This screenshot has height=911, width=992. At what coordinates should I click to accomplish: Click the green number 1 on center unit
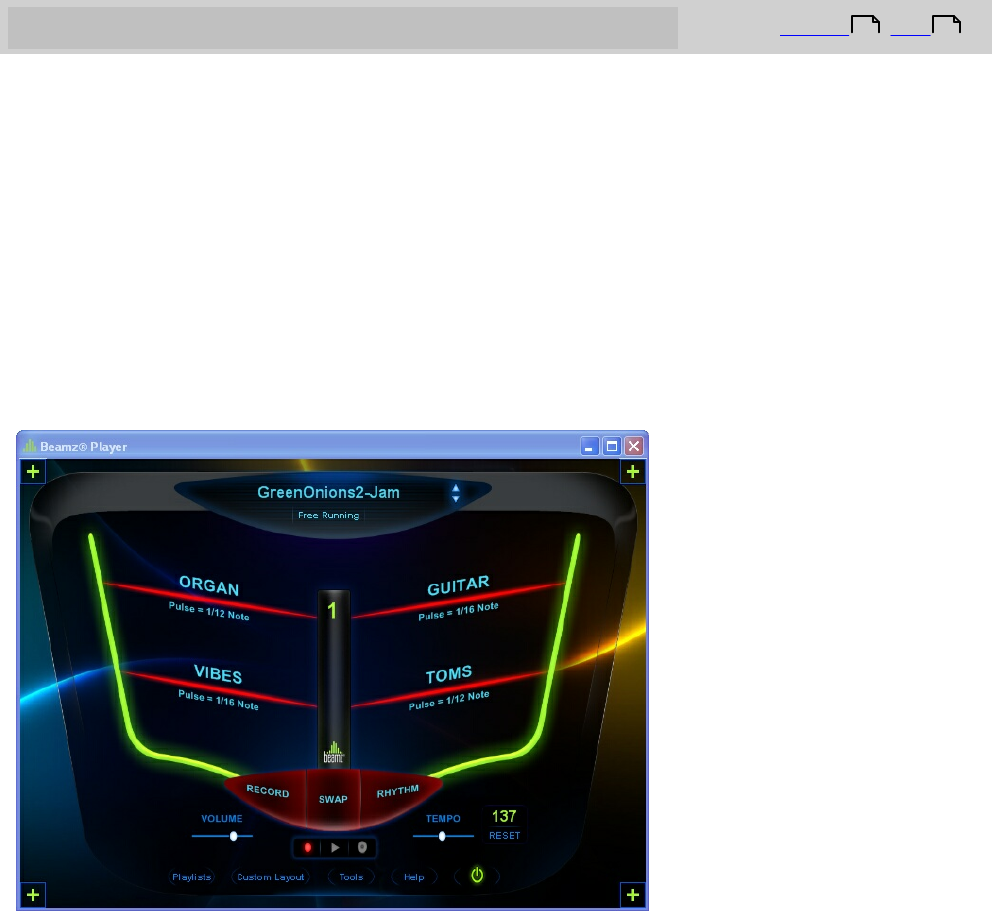coord(332,610)
